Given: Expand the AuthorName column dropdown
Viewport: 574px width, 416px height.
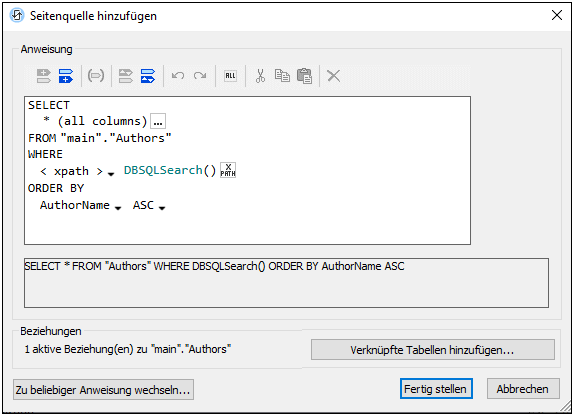Looking at the screenshot, I should coord(118,208).
